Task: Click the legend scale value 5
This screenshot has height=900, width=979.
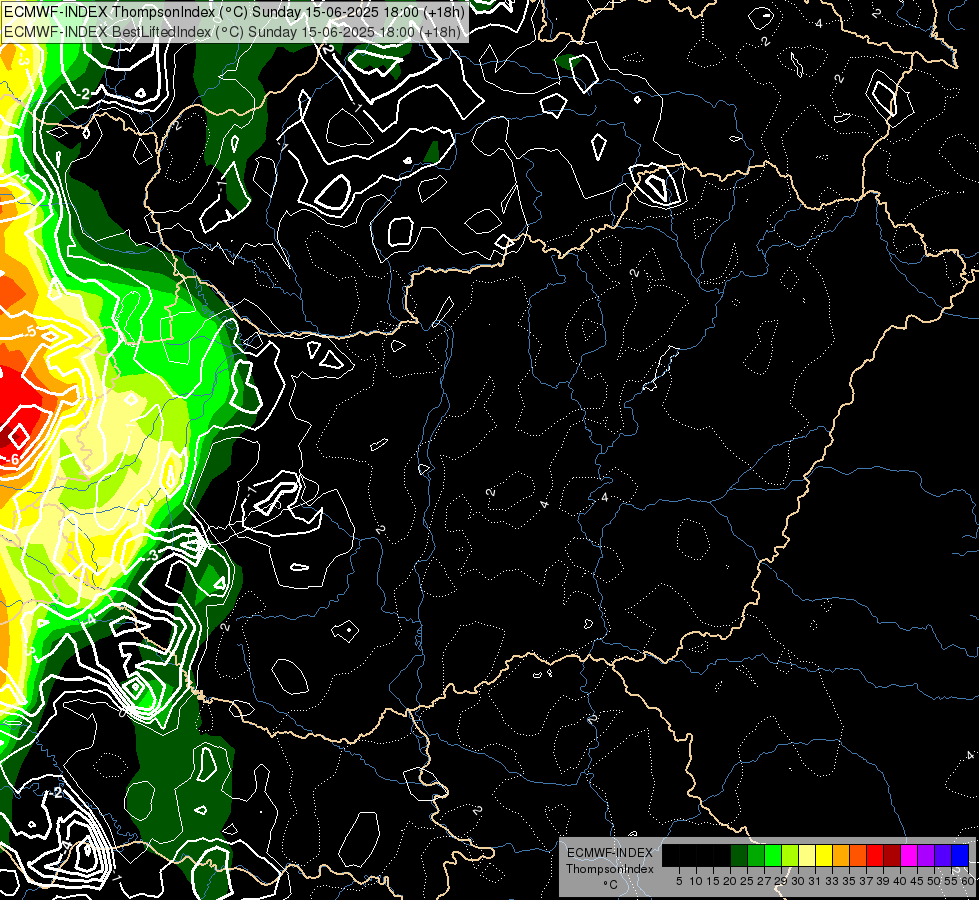Action: (679, 881)
